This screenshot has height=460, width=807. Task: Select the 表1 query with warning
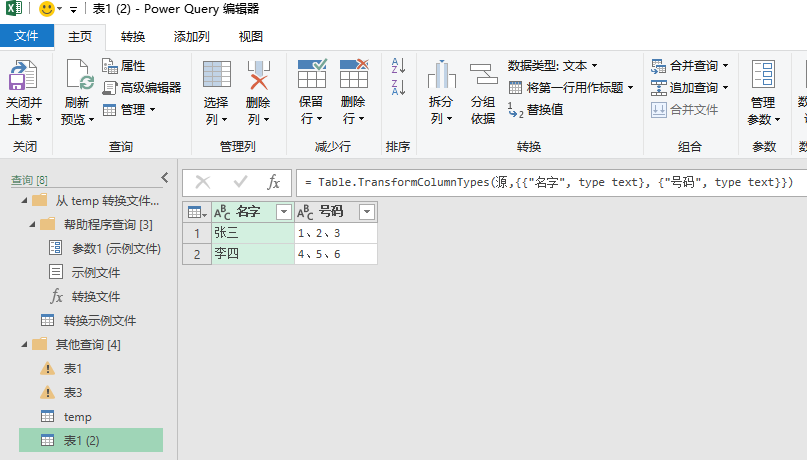pos(61,368)
